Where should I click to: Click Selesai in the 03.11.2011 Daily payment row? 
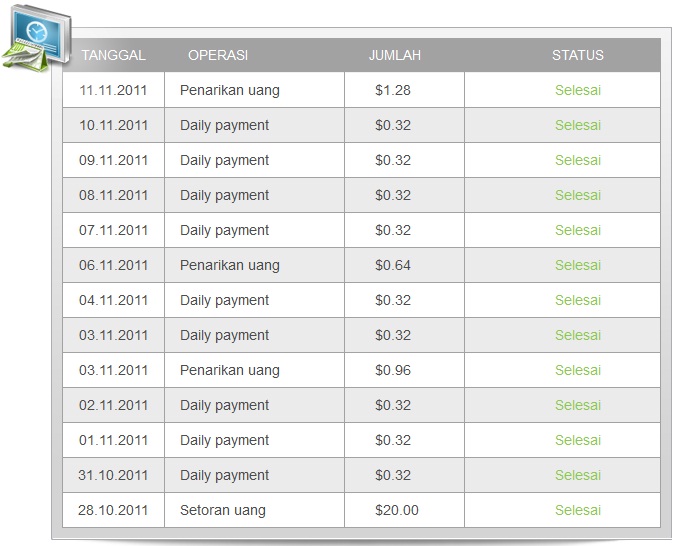(x=578, y=335)
